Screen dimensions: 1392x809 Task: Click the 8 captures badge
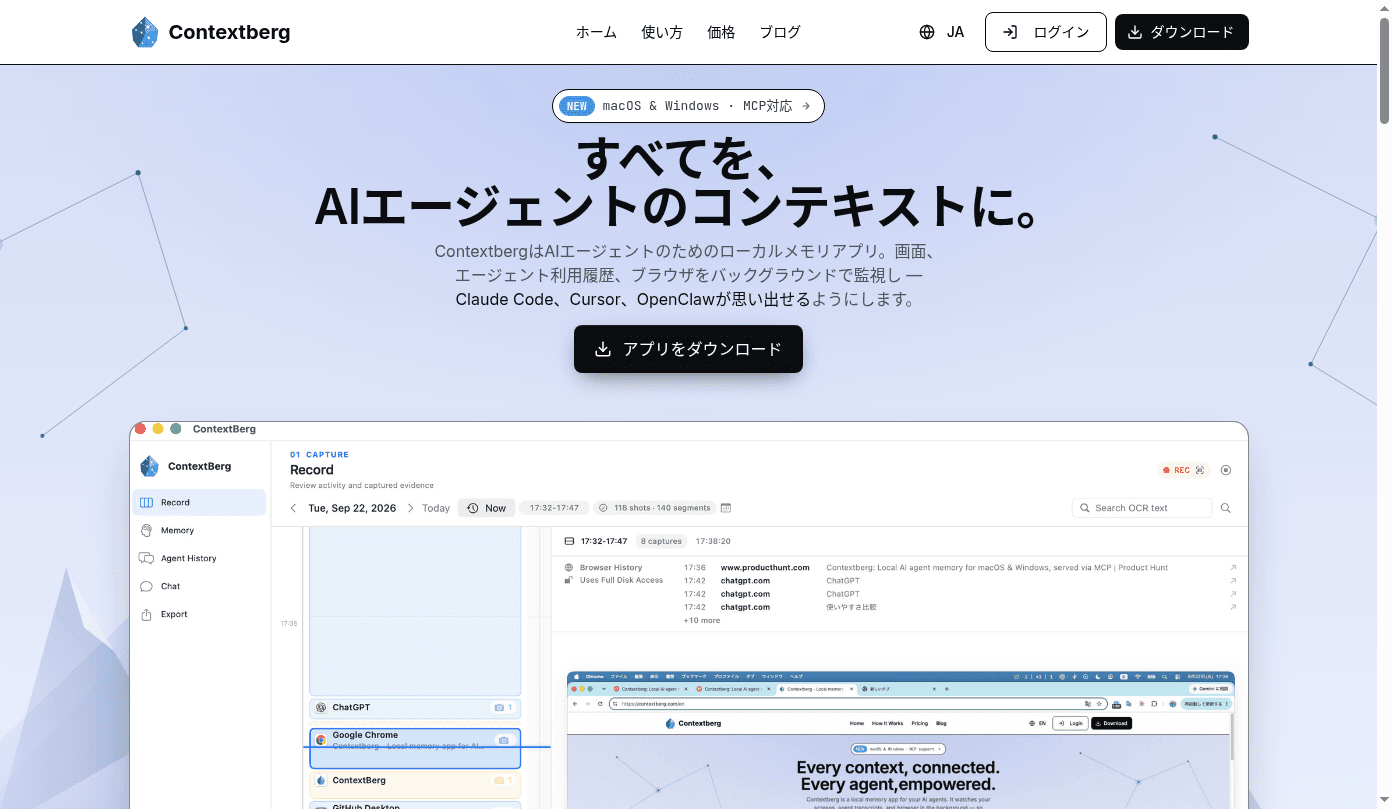(661, 541)
